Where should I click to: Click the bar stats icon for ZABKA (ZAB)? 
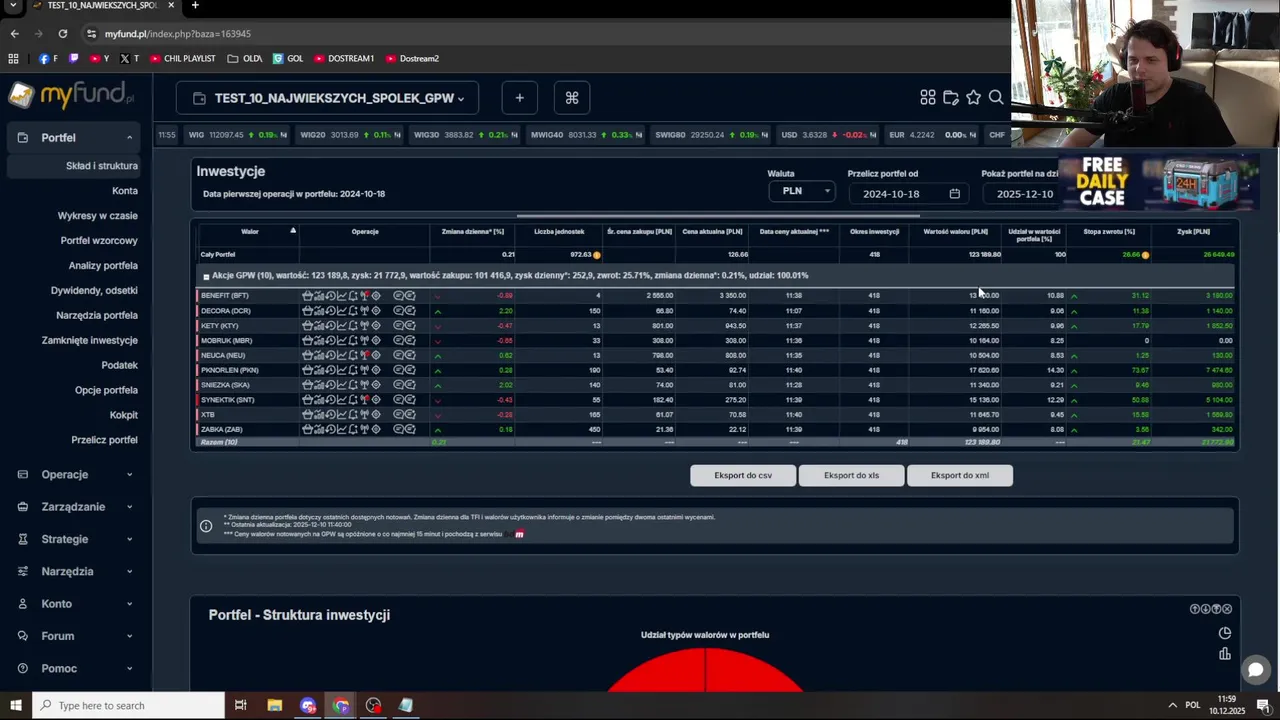tap(319, 429)
